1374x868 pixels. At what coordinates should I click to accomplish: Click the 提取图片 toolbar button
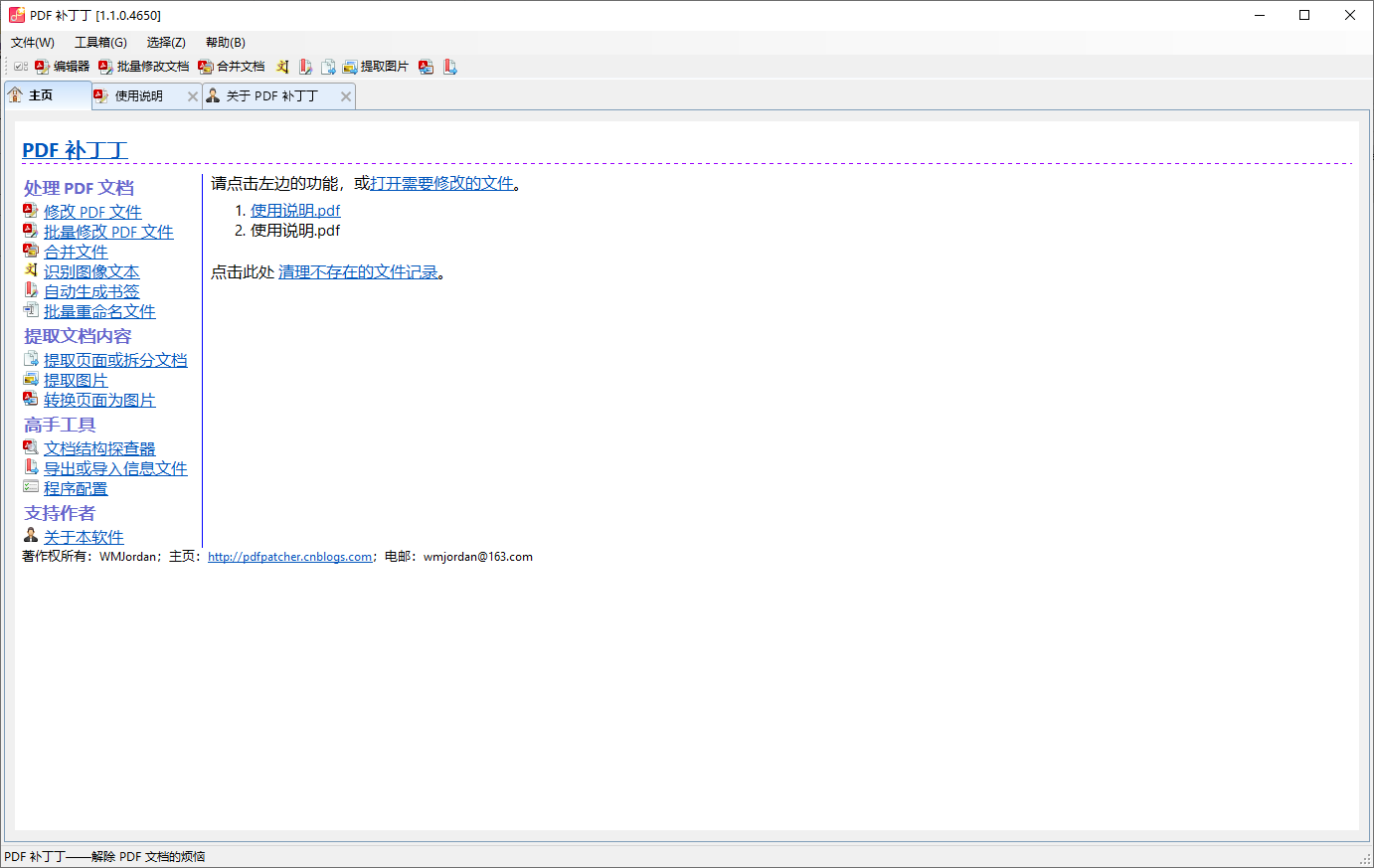376,67
